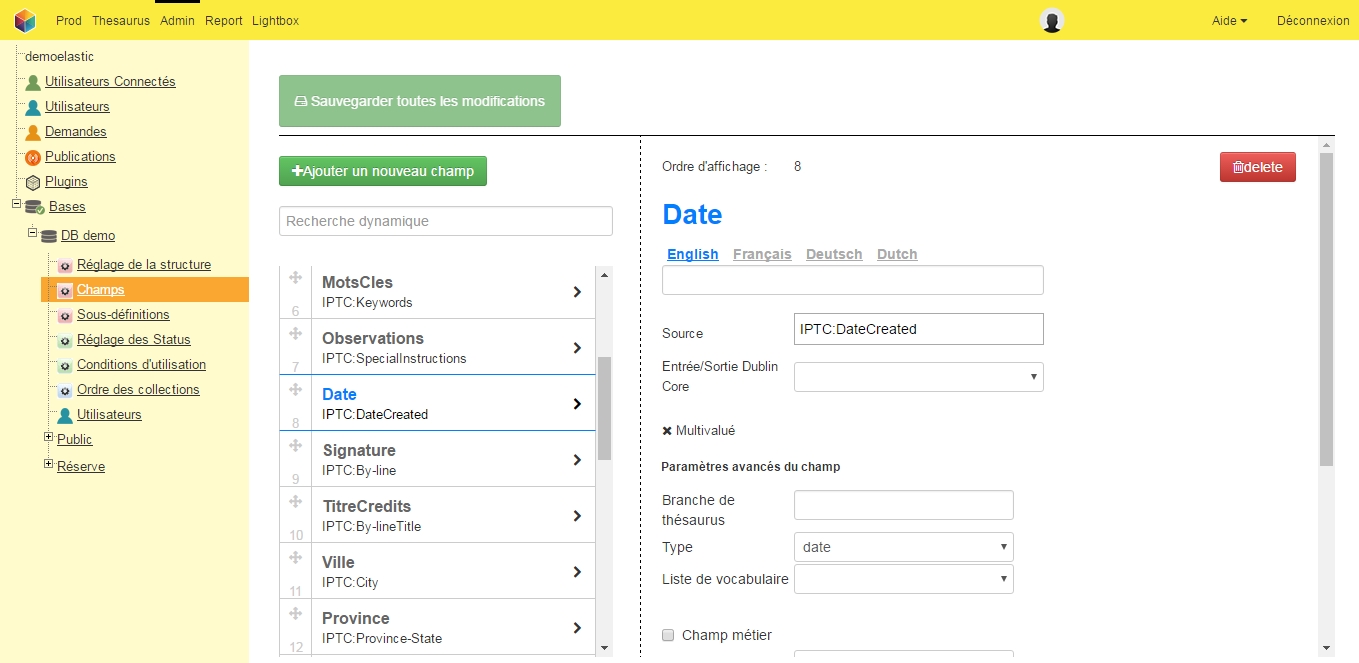
Task: Click the Bases database icon
Action: [35, 207]
